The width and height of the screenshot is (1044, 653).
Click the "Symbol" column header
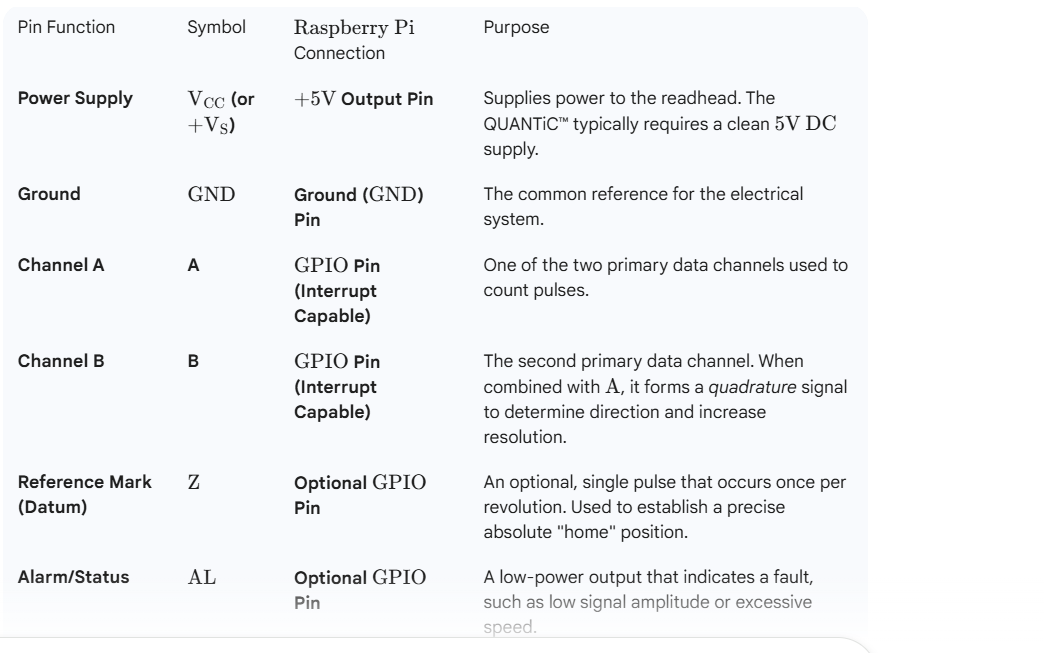pyautogui.click(x=217, y=28)
